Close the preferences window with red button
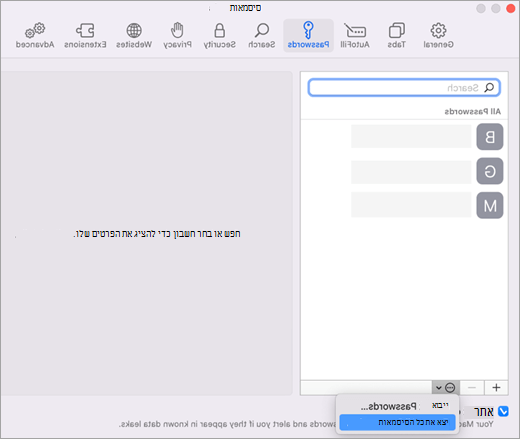The height and width of the screenshot is (439, 520). pos(510,8)
